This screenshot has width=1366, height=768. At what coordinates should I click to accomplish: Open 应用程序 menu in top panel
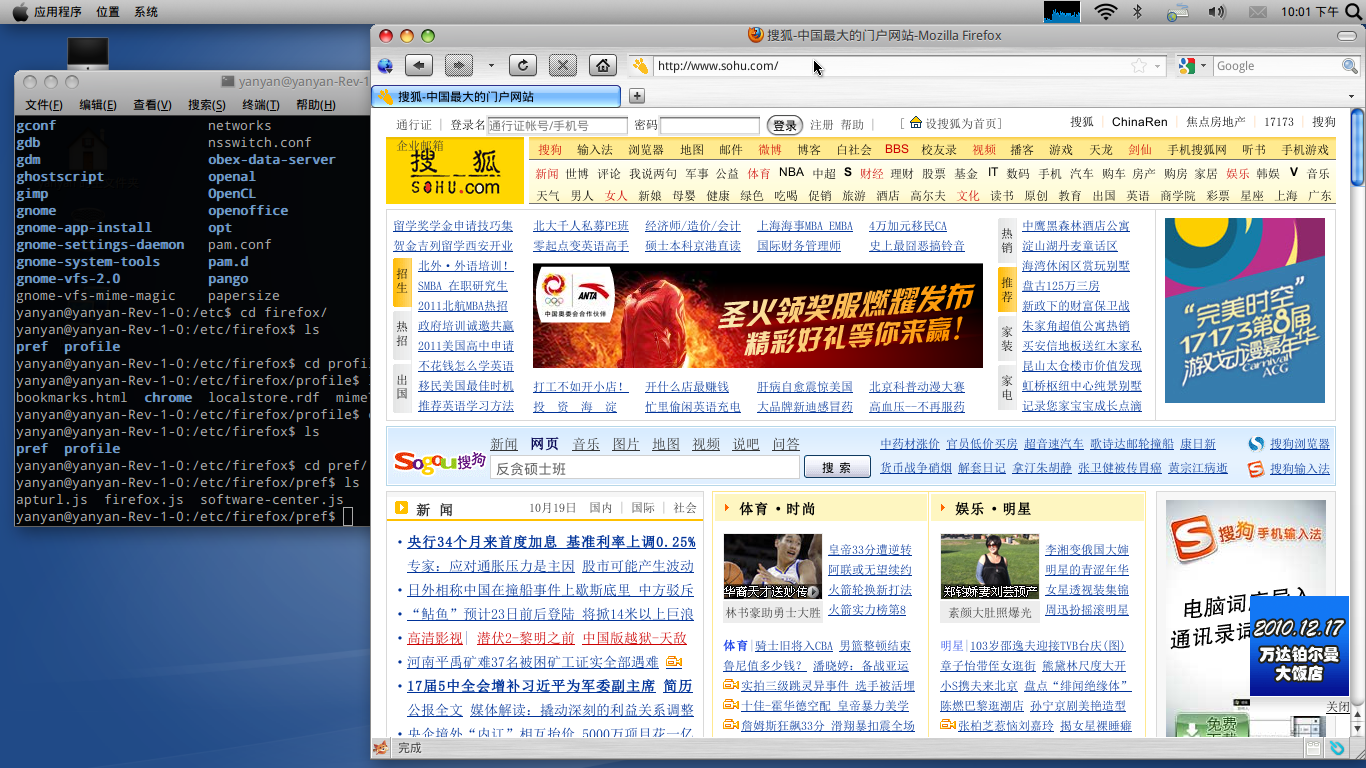(x=57, y=12)
